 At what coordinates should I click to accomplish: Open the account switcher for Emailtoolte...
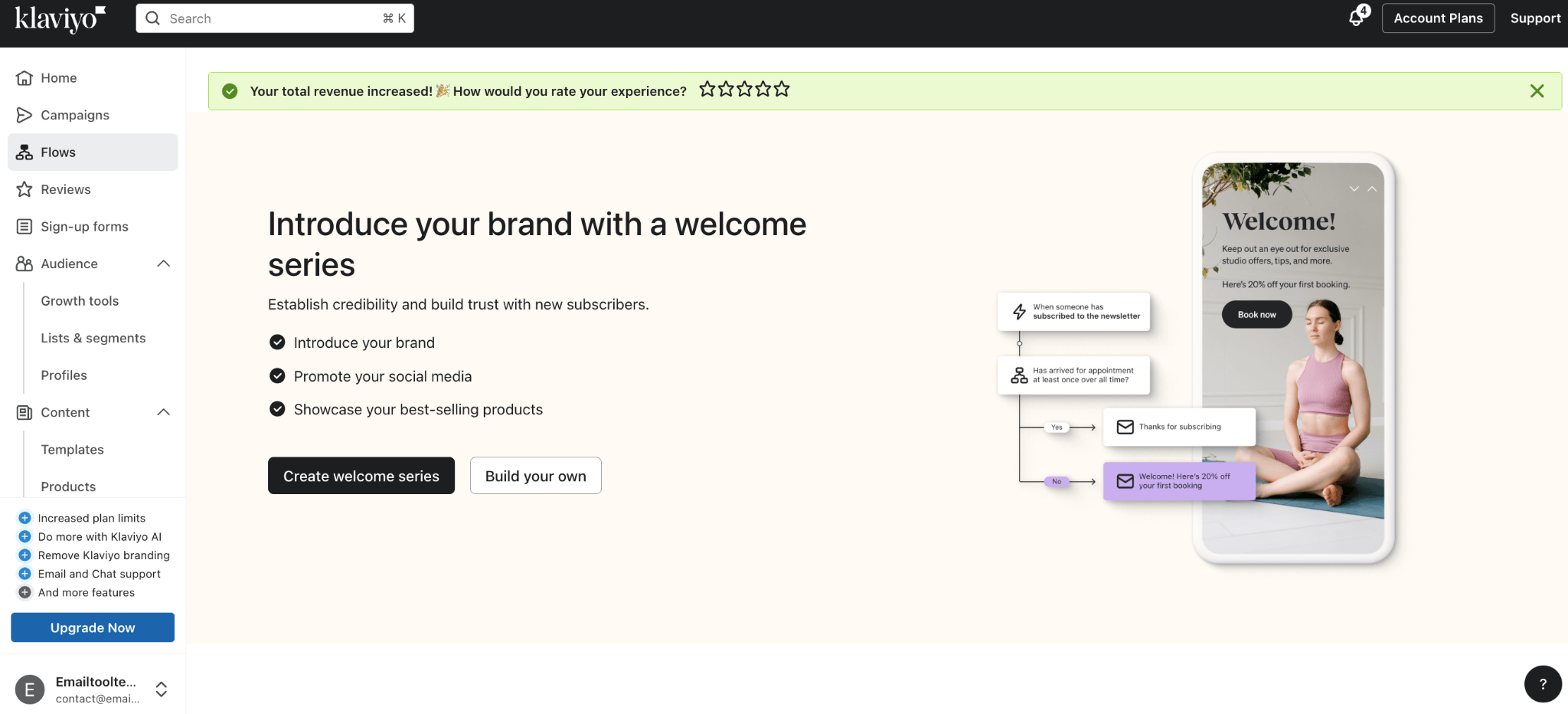pos(162,689)
